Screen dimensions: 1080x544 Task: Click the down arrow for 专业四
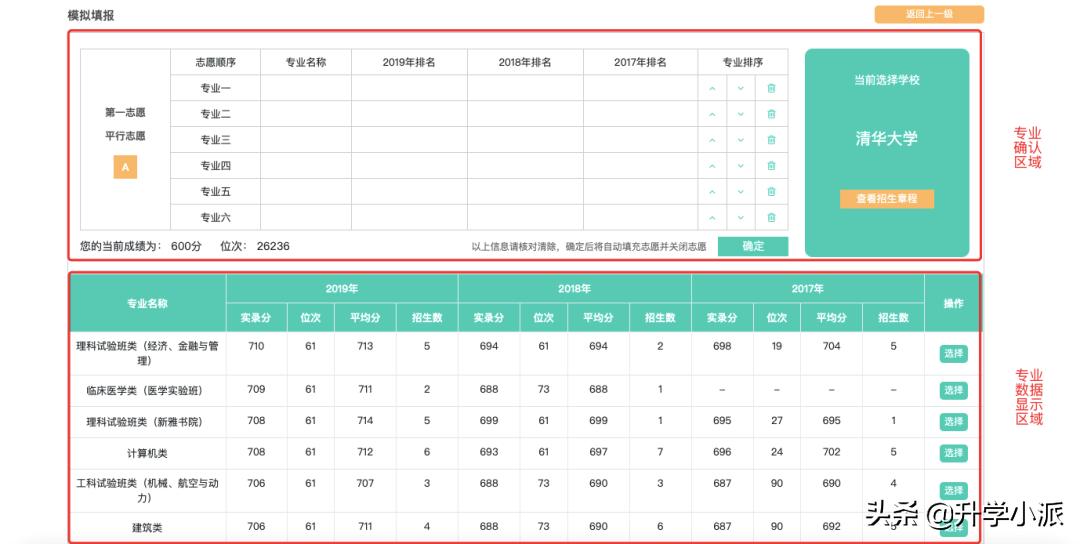tap(740, 166)
